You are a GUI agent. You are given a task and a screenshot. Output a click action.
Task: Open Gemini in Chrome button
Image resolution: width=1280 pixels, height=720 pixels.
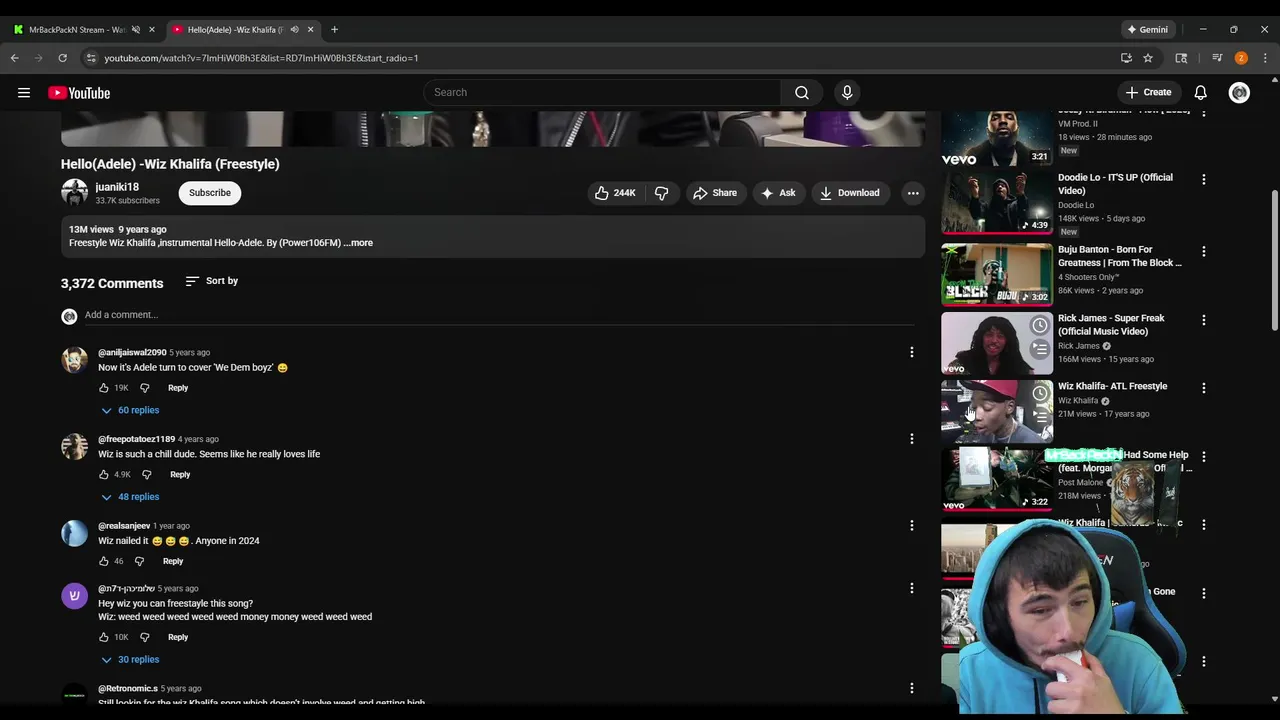tap(1147, 29)
